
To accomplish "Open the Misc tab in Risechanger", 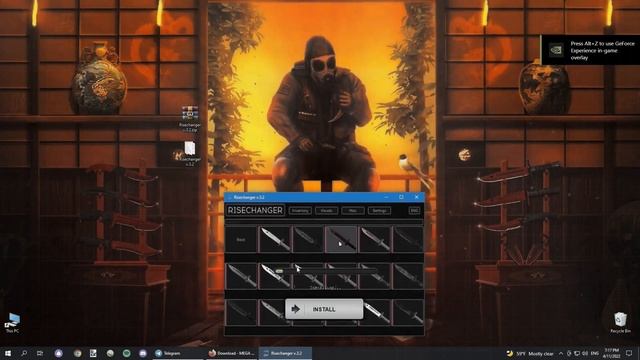I will click(353, 211).
